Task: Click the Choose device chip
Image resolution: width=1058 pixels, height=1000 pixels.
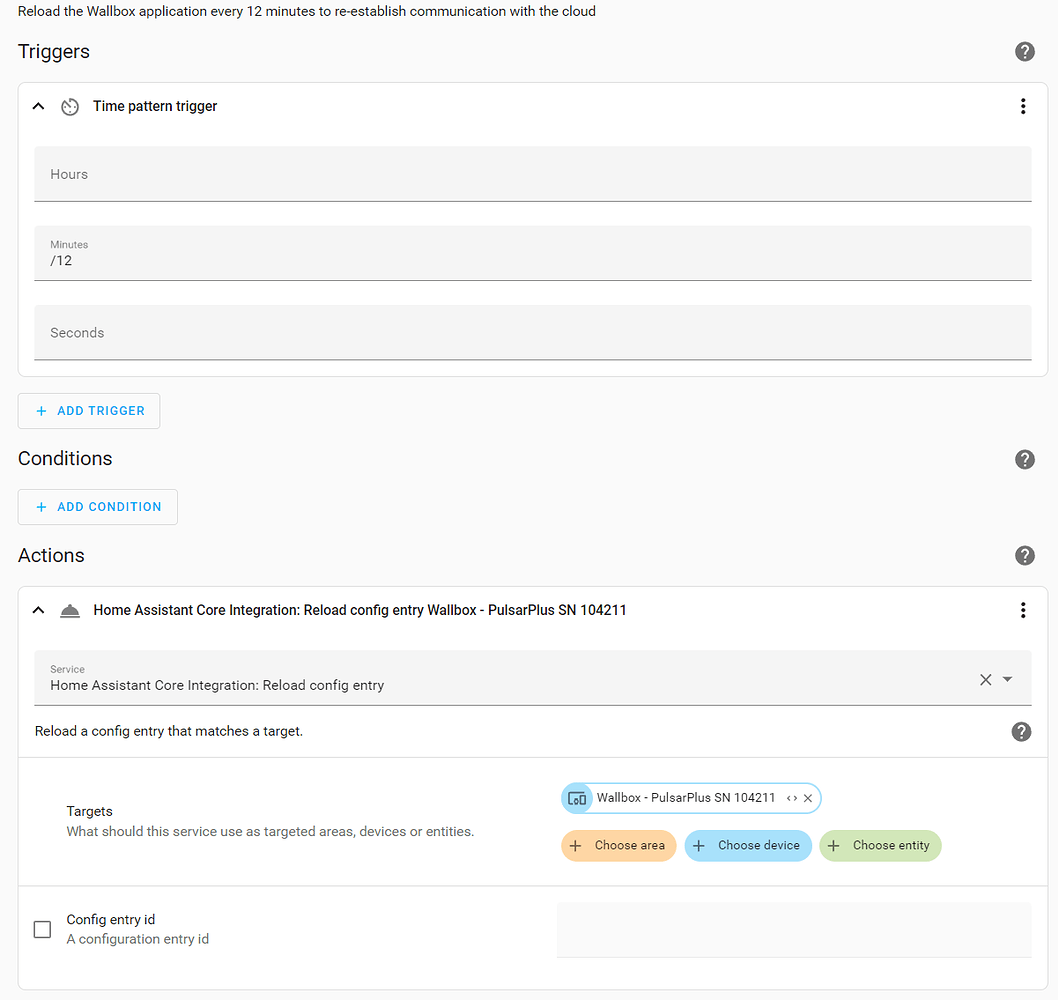Action: (x=748, y=845)
